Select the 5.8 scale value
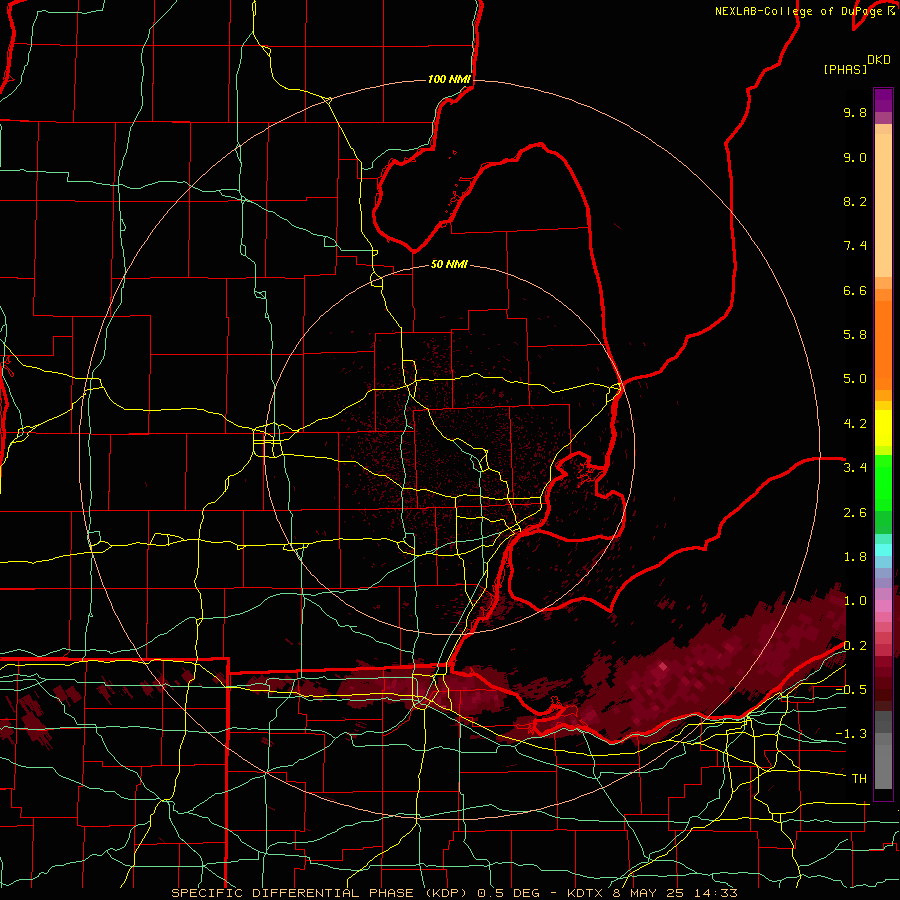Viewport: 900px width, 900px height. point(855,335)
